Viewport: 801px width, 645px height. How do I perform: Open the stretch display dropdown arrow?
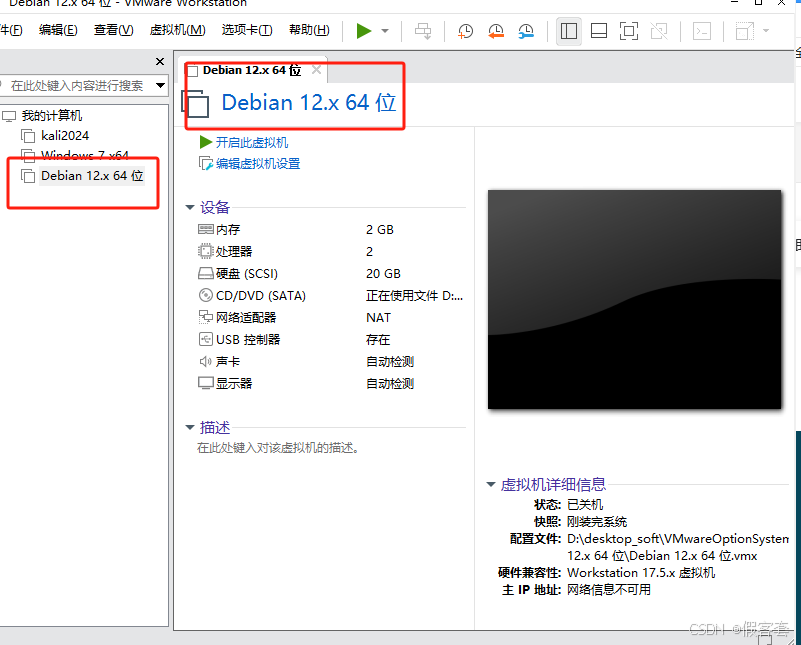point(766,31)
